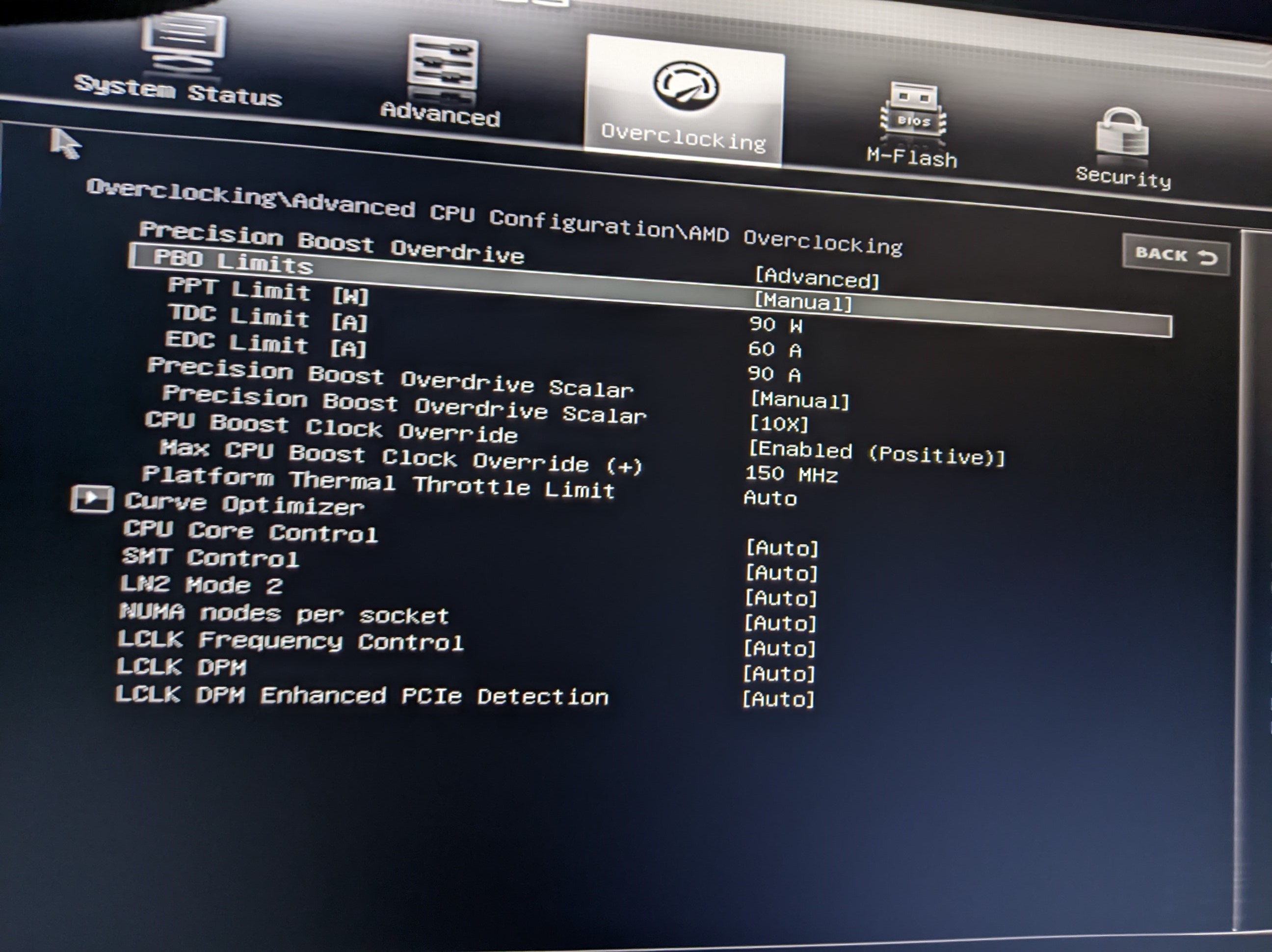
Task: Edit the TDC Limit 60 A value
Action: click(x=774, y=349)
